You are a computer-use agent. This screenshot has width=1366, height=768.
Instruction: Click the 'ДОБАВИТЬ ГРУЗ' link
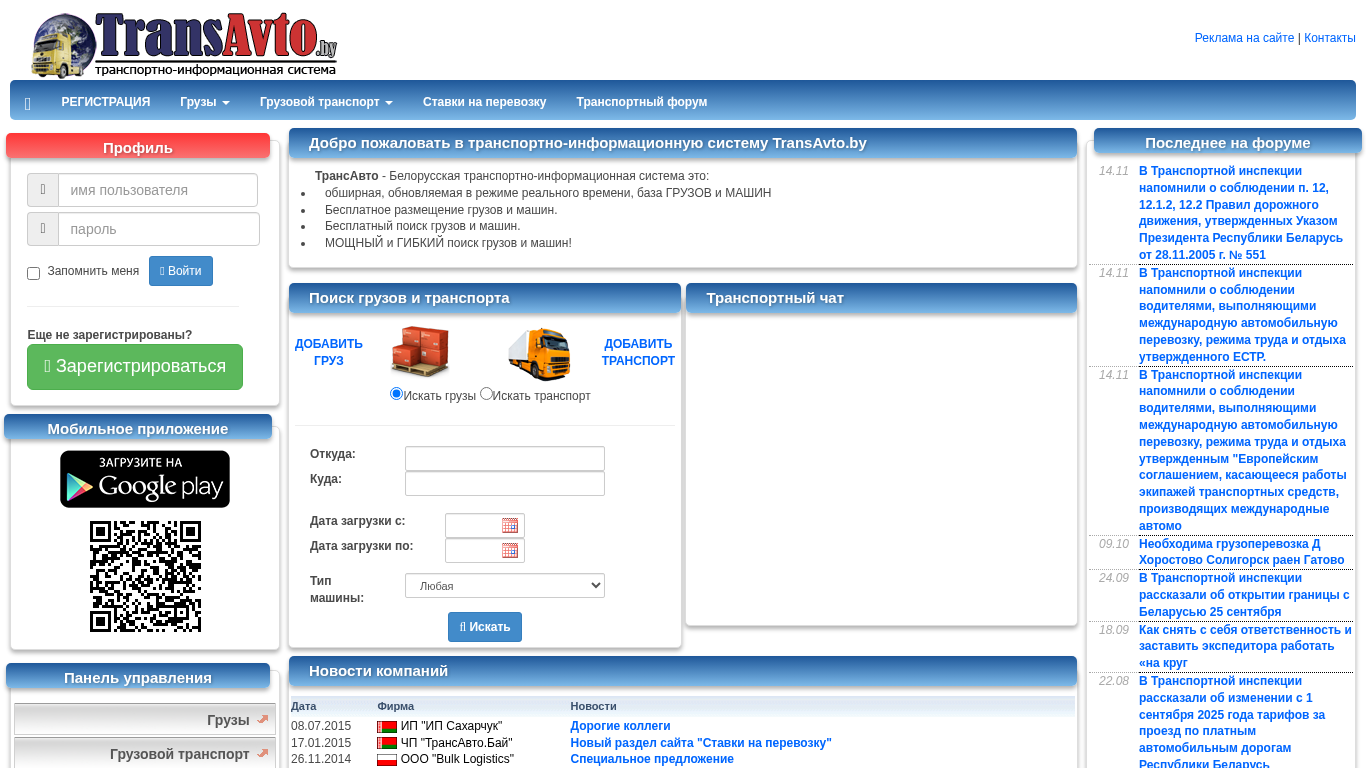pos(329,352)
